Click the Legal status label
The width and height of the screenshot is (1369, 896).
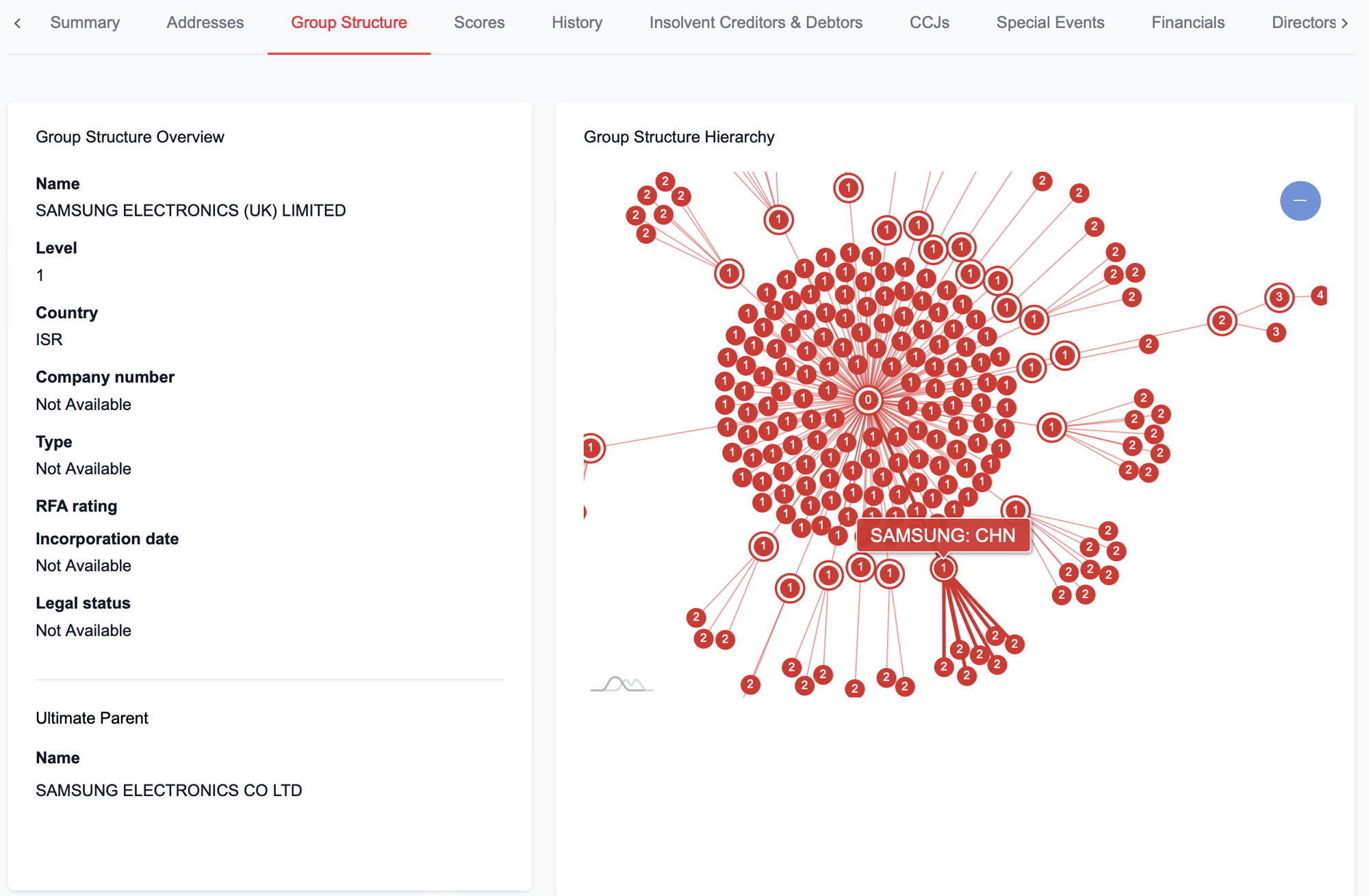(83, 603)
